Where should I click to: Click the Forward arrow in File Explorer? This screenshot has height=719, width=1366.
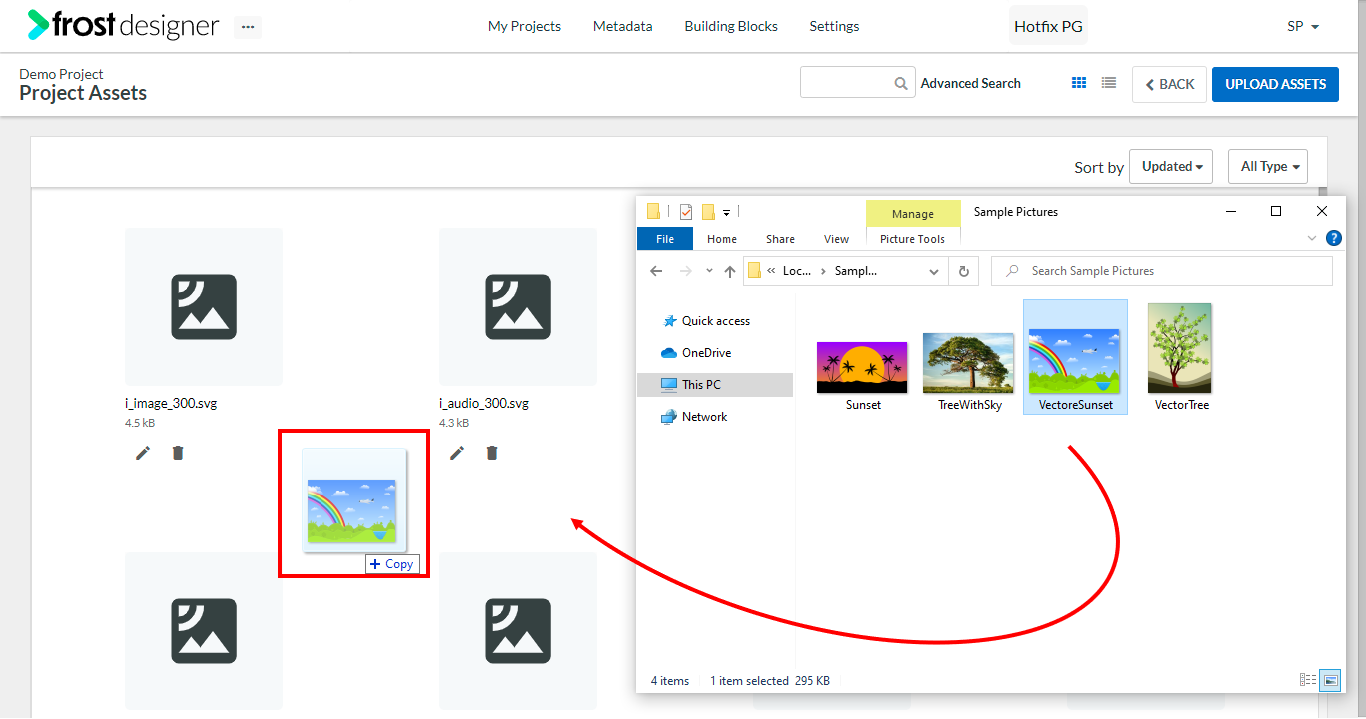[686, 271]
